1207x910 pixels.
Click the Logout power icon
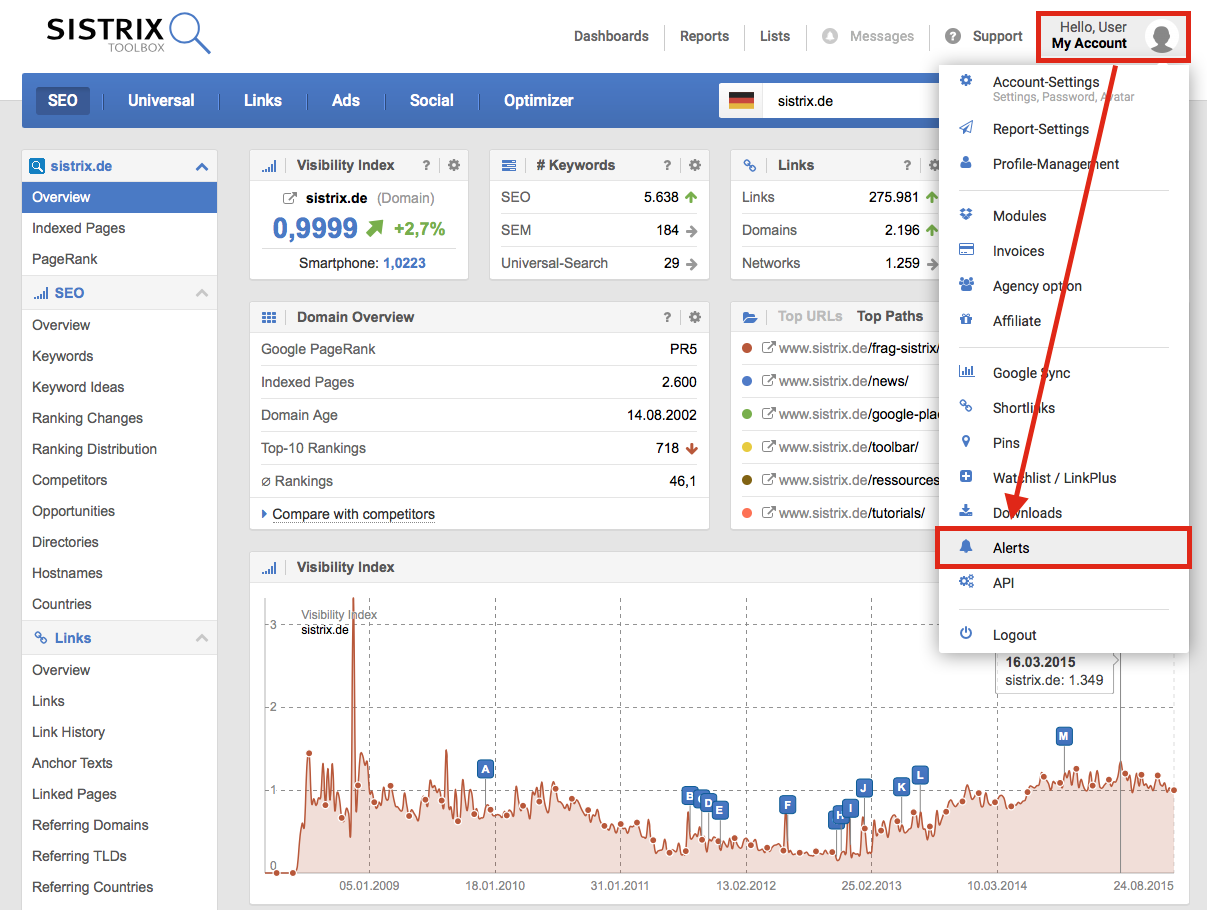[966, 634]
